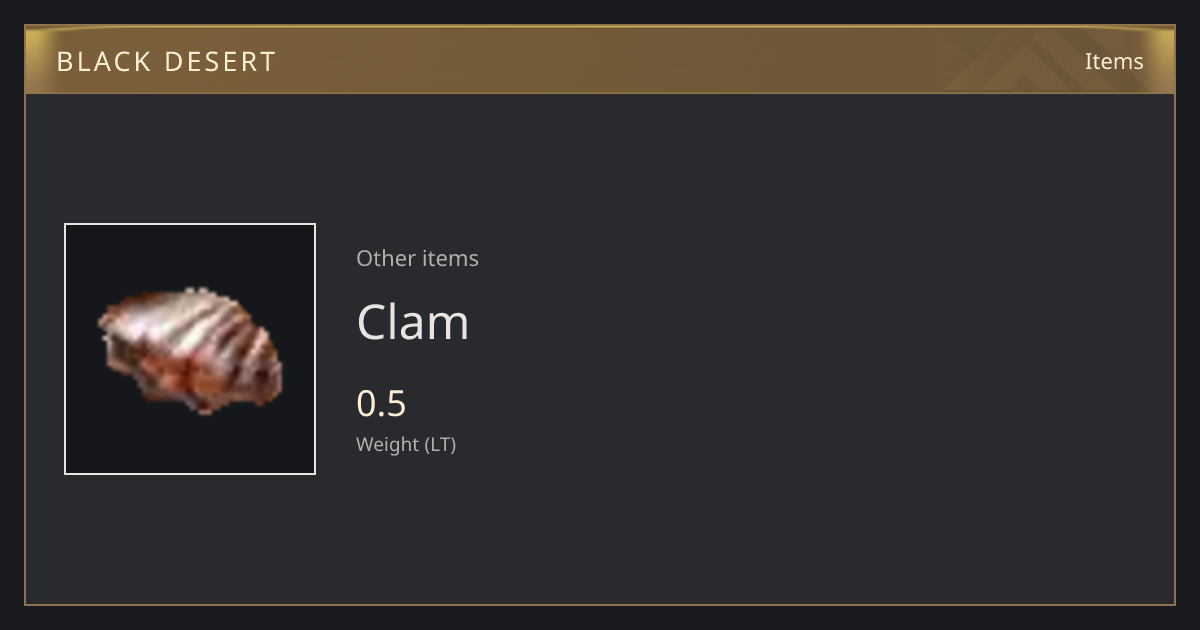Click the Weight (LT) label
This screenshot has width=1200, height=630.
406,445
